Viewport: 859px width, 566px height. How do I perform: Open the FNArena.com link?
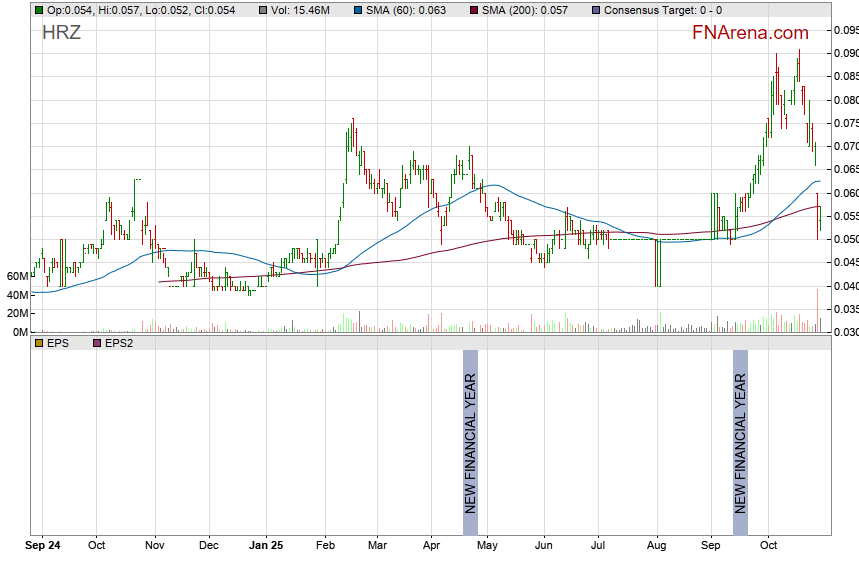coord(750,33)
